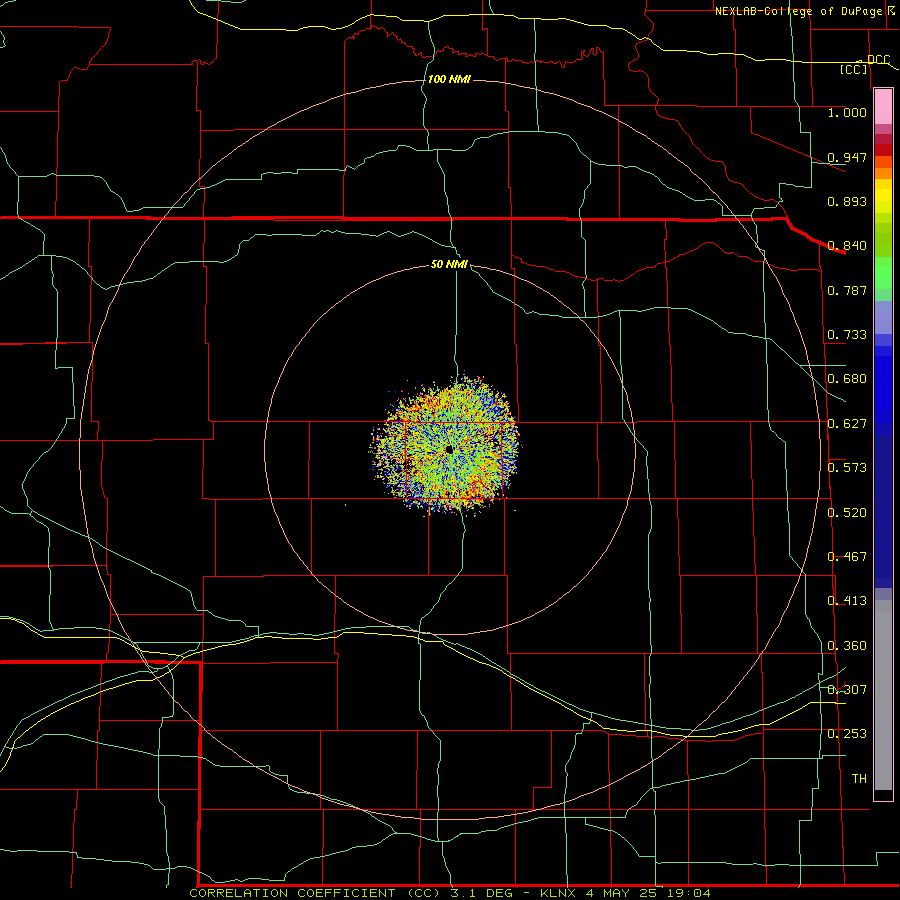Click the 0.733 color scale value

pos(847,335)
